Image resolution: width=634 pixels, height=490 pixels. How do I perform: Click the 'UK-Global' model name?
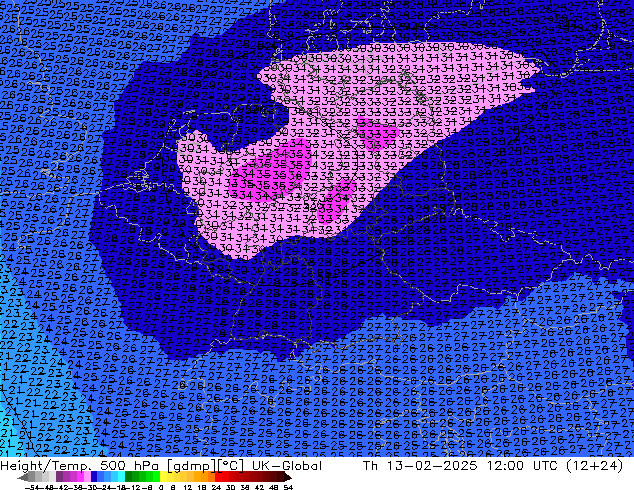coord(287,466)
